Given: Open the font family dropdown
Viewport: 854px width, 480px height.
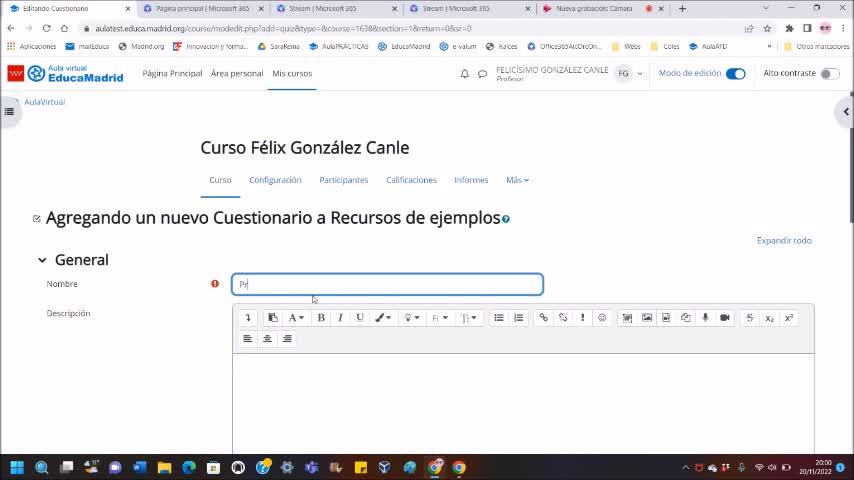Looking at the screenshot, I should click(440, 318).
